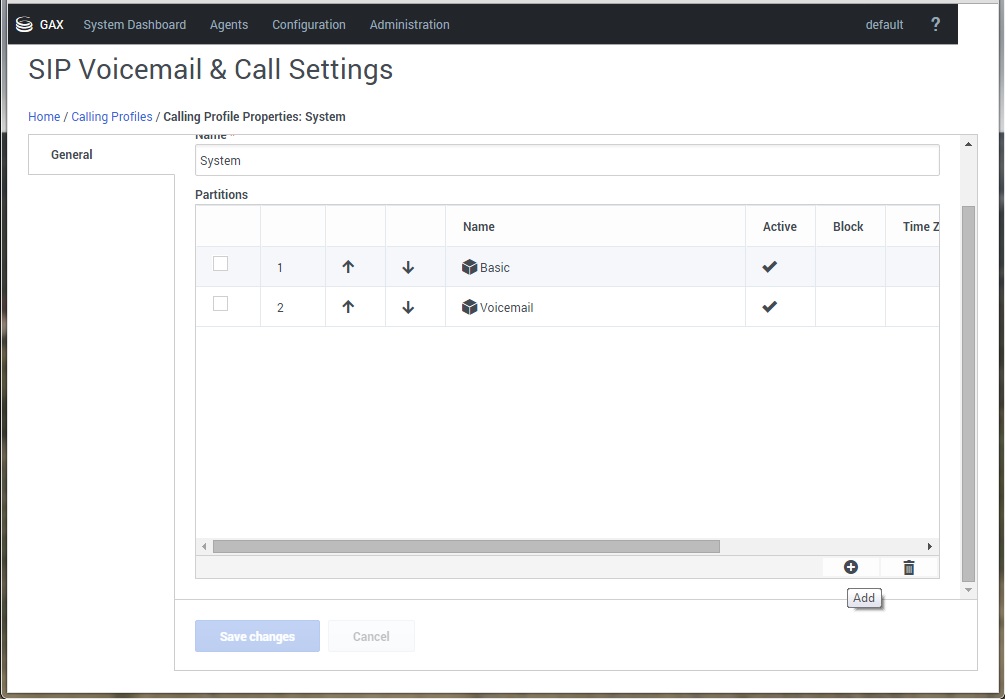Open help via question mark icon
Screen dimensions: 1005x699
(935, 25)
